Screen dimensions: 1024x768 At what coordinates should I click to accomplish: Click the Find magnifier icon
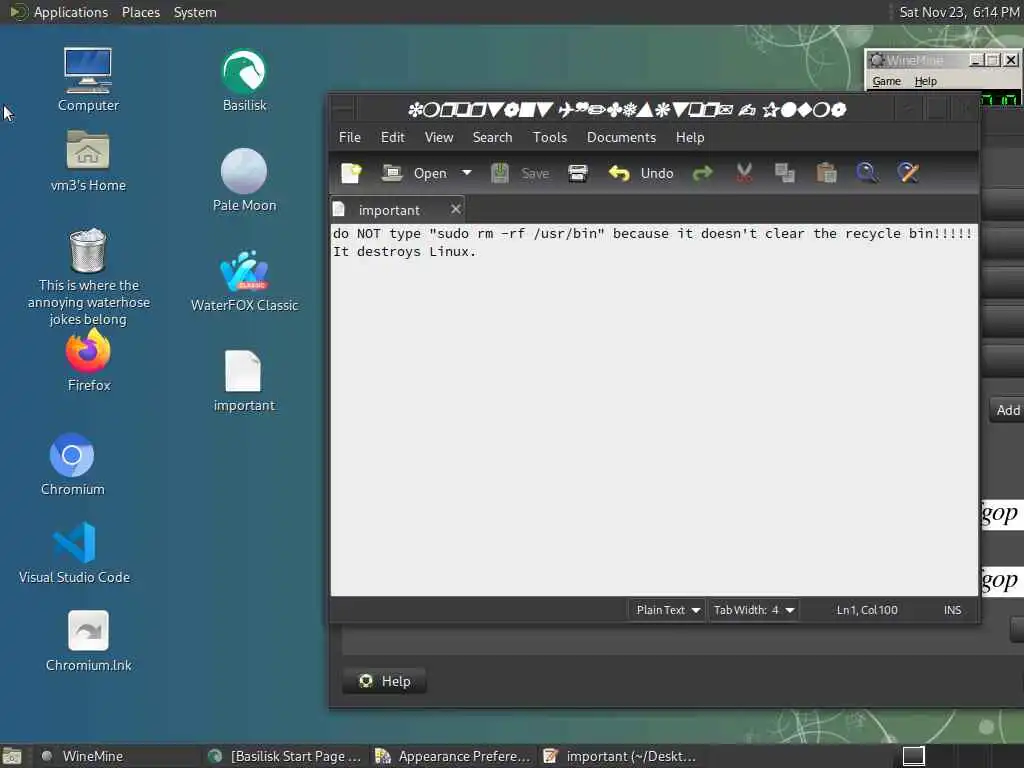(867, 173)
